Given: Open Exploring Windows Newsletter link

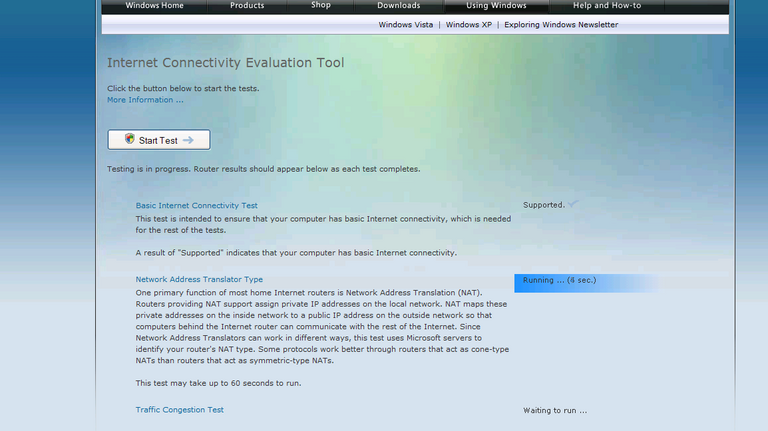Looking at the screenshot, I should (561, 24).
